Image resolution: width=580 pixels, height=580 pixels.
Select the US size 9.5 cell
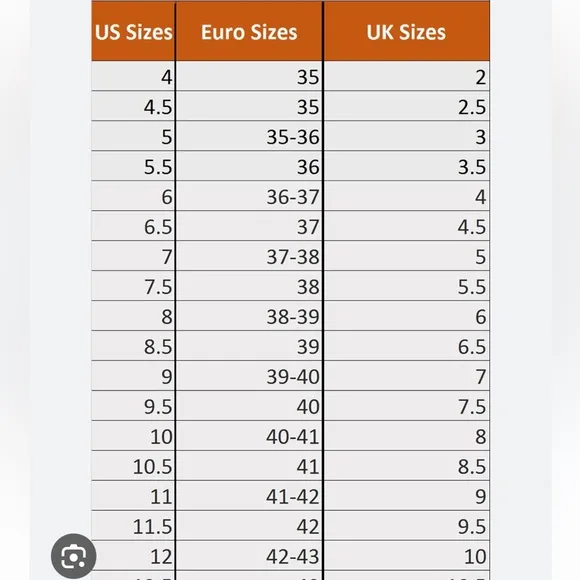click(x=133, y=406)
